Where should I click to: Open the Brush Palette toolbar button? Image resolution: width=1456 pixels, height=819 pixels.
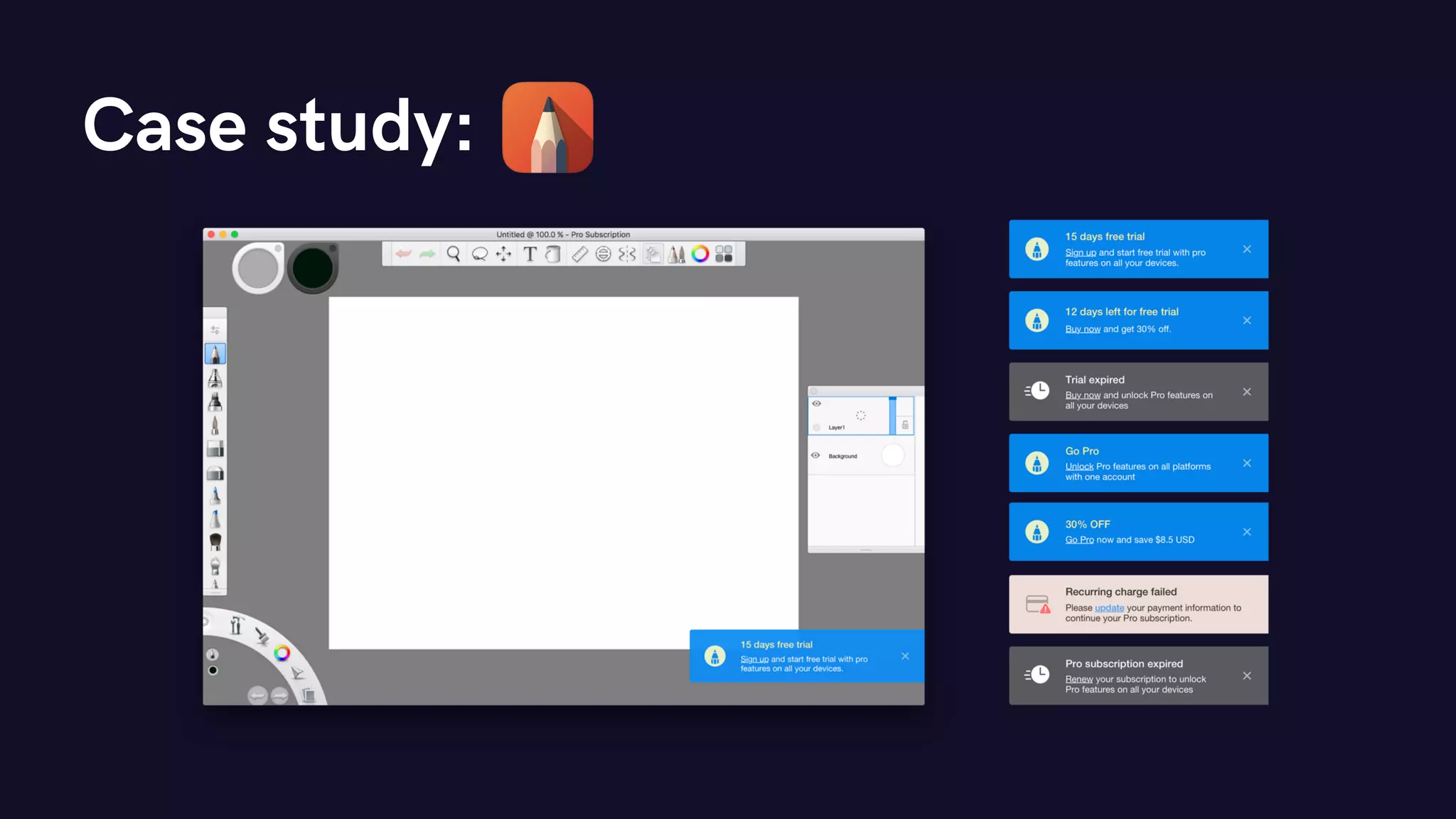tap(676, 254)
